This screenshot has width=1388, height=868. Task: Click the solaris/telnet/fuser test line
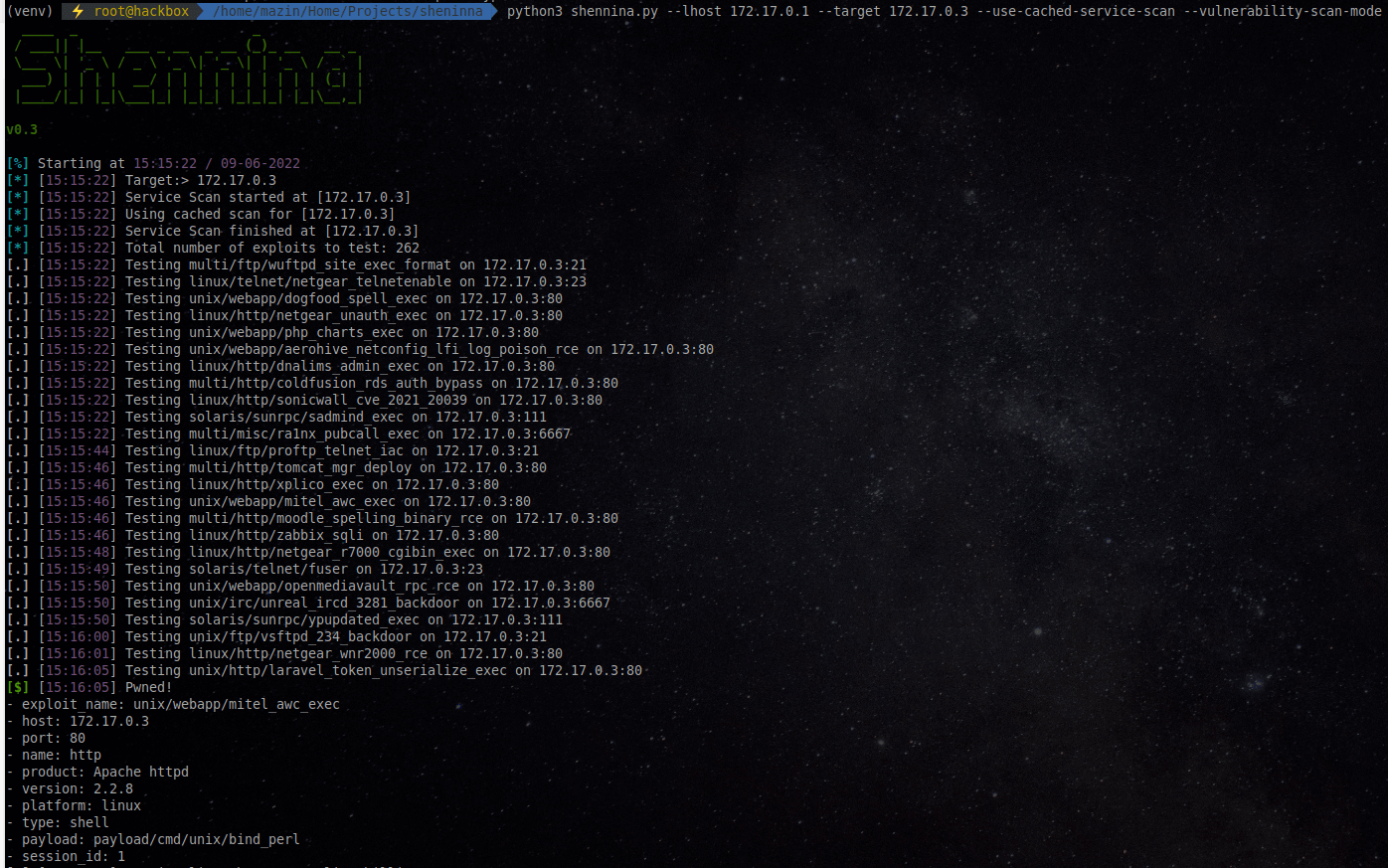pyautogui.click(x=245, y=569)
